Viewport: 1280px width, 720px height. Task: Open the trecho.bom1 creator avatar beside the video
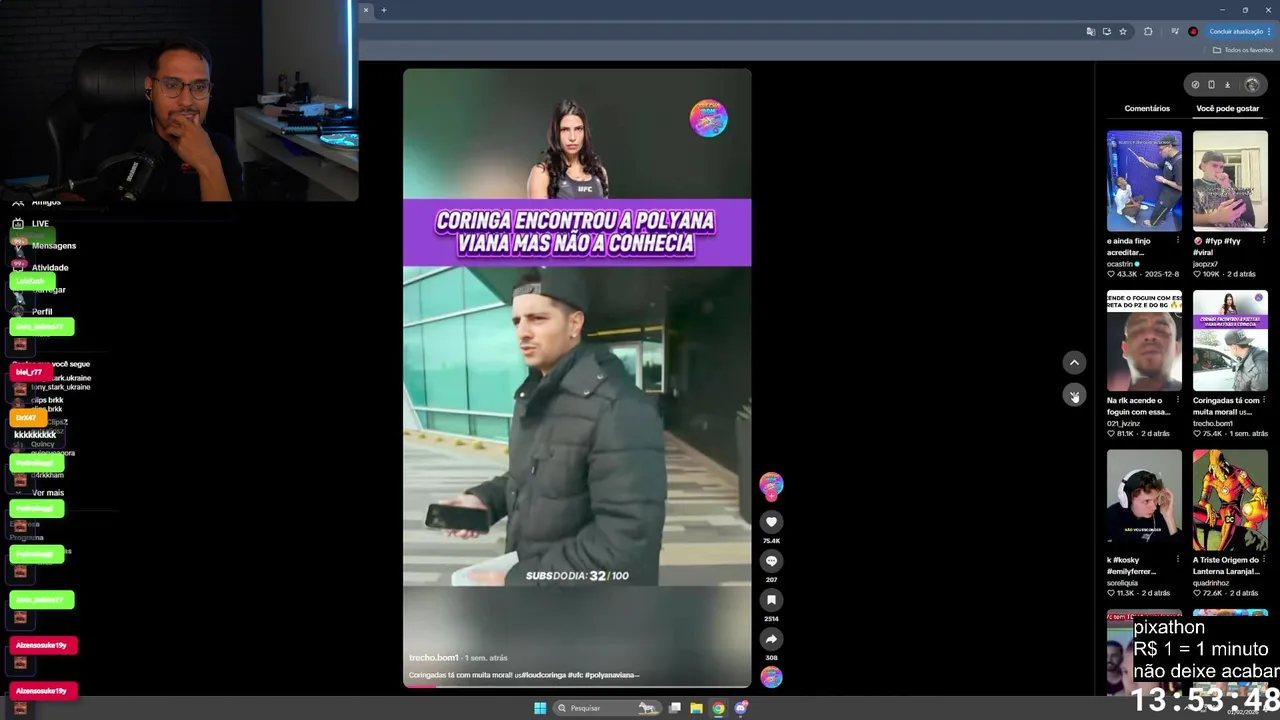tap(771, 485)
